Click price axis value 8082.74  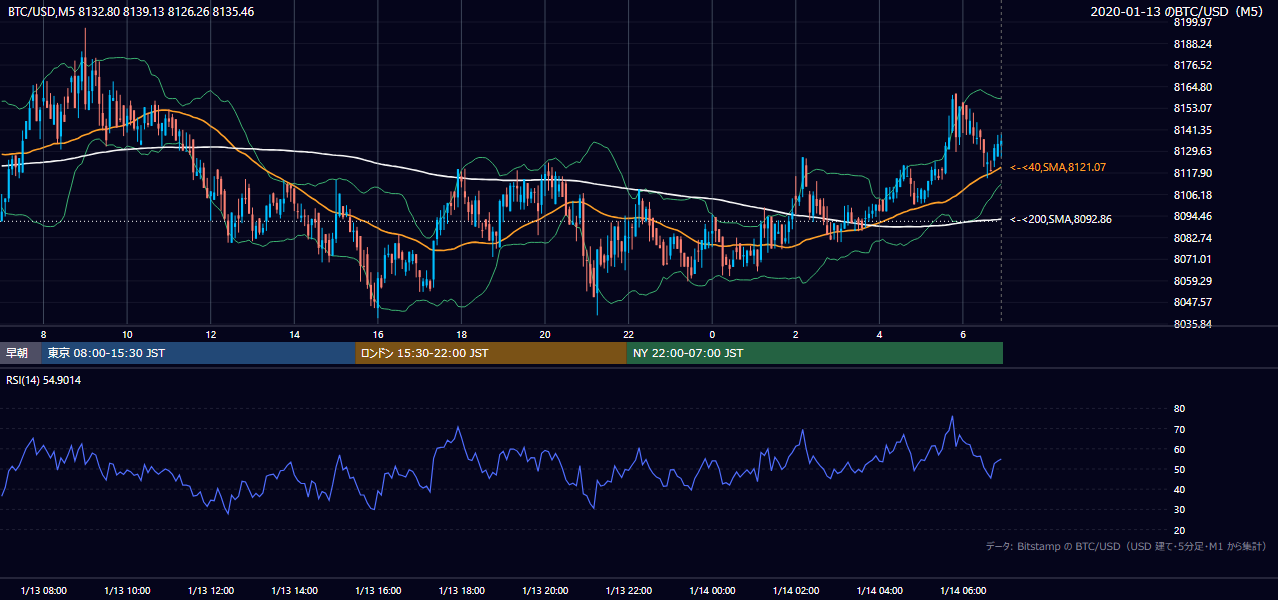click(x=1192, y=238)
